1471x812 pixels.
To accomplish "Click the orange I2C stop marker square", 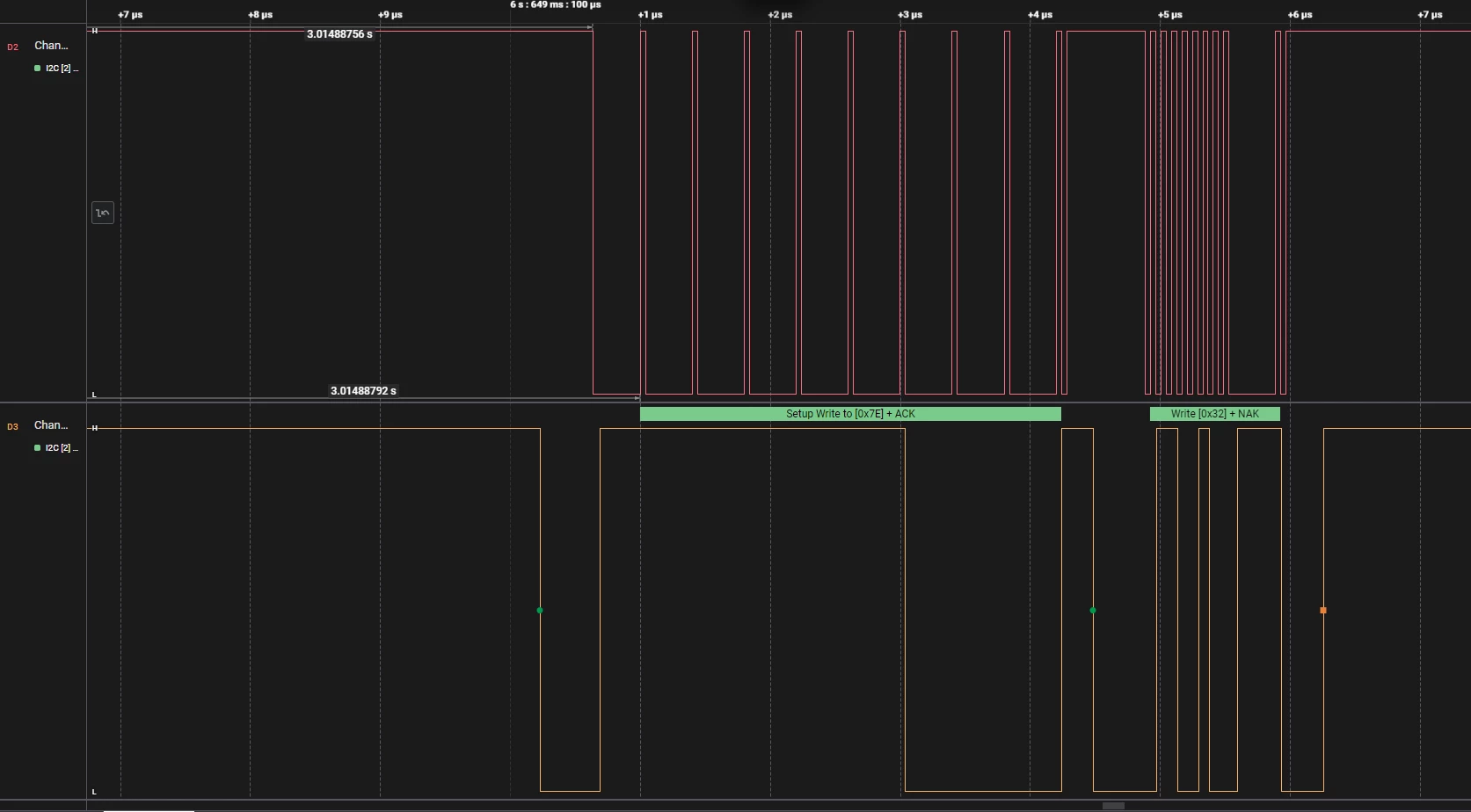I will coord(1323,610).
